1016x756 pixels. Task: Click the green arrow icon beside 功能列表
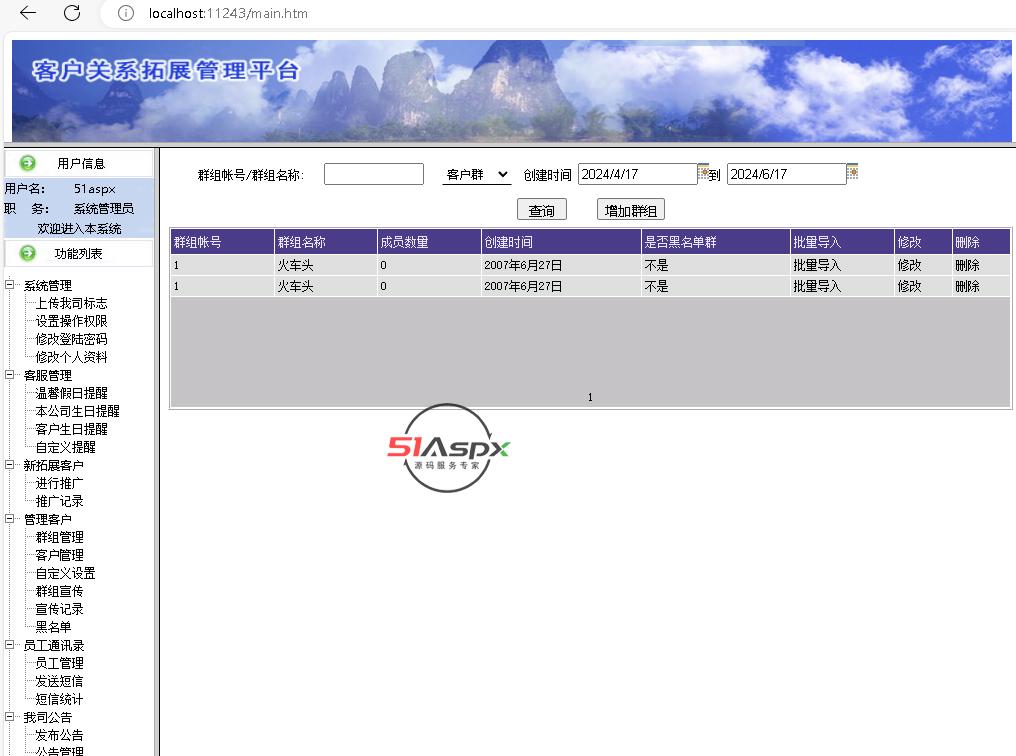[x=28, y=253]
